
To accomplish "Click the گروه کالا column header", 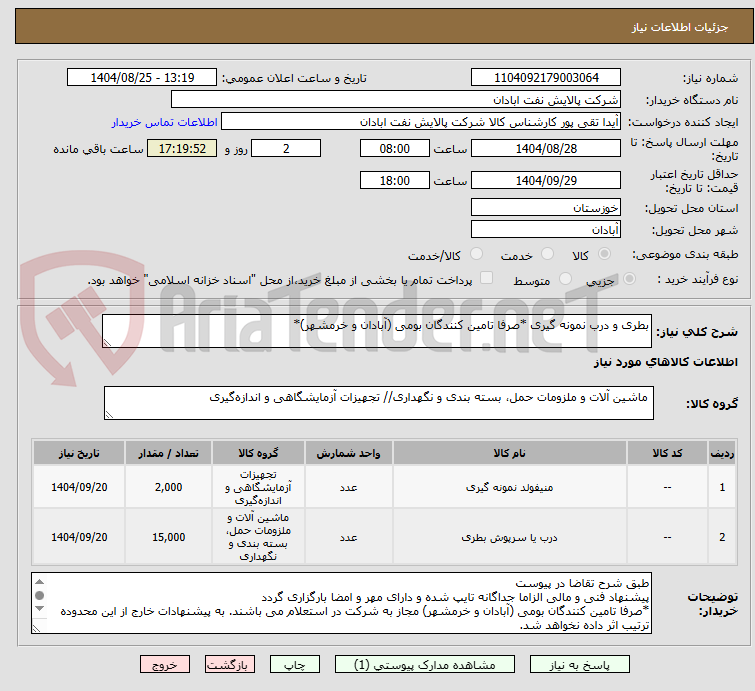I will (258, 453).
